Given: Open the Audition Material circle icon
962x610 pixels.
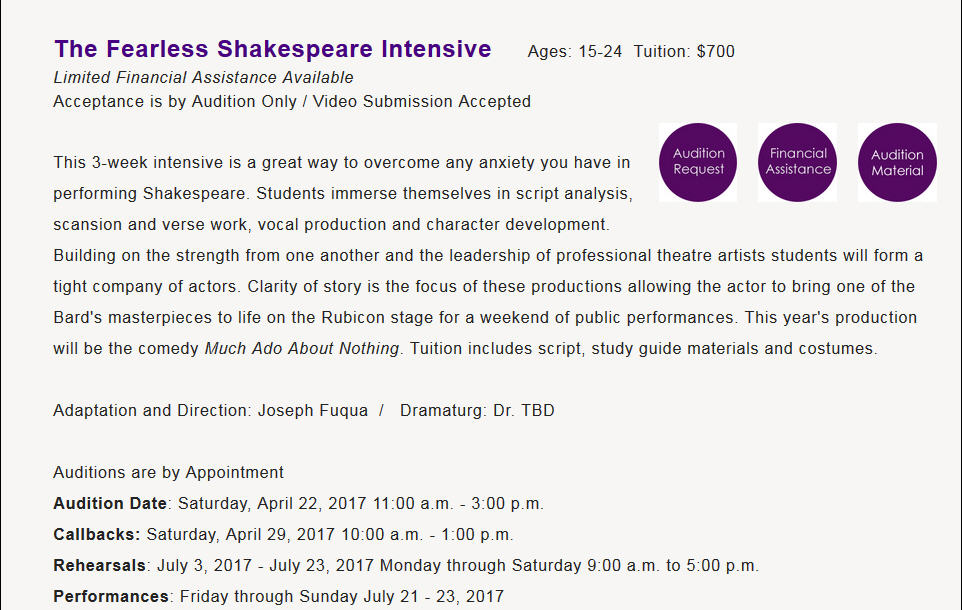Looking at the screenshot, I should (897, 162).
